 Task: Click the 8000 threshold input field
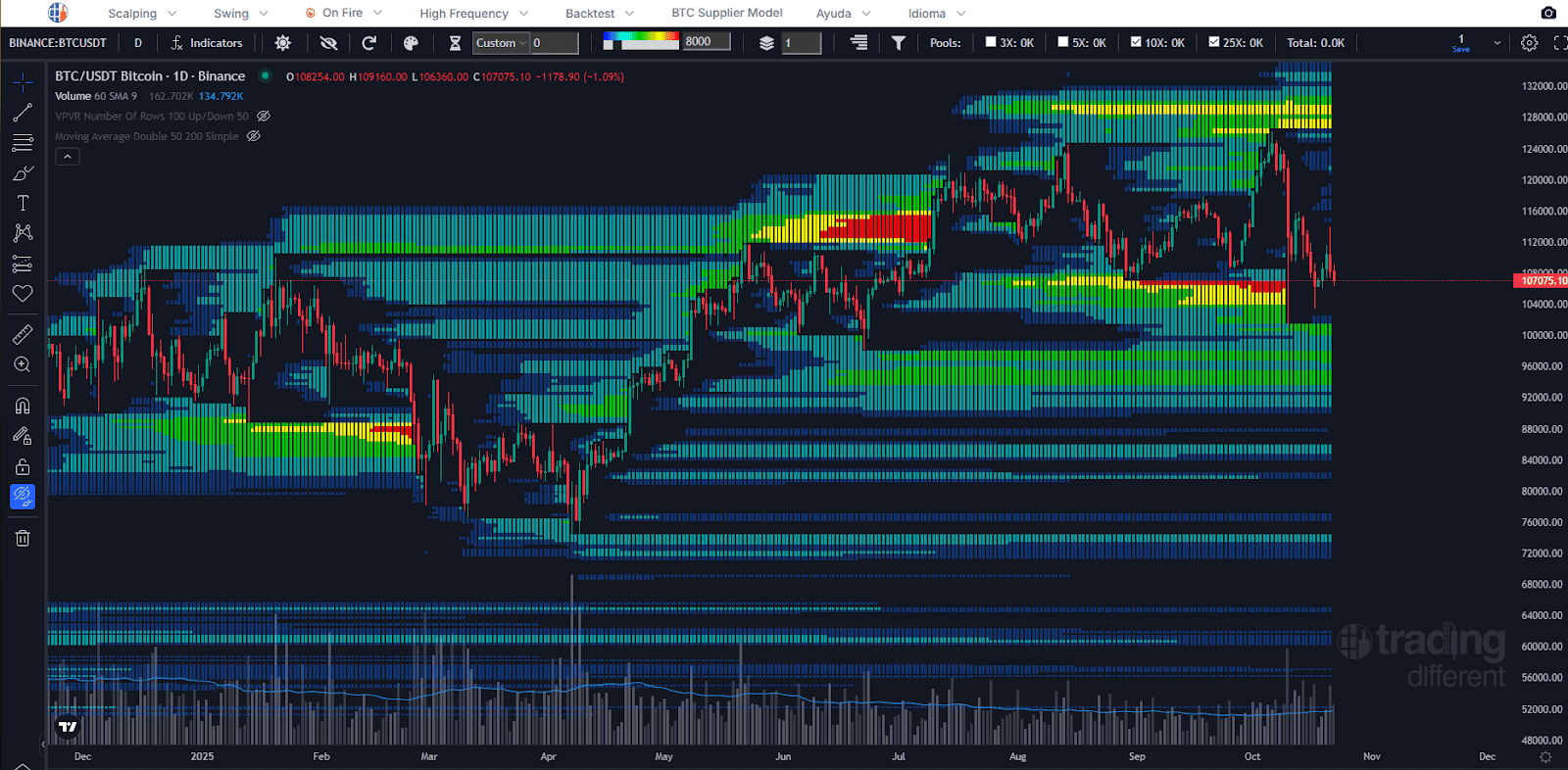[x=707, y=41]
